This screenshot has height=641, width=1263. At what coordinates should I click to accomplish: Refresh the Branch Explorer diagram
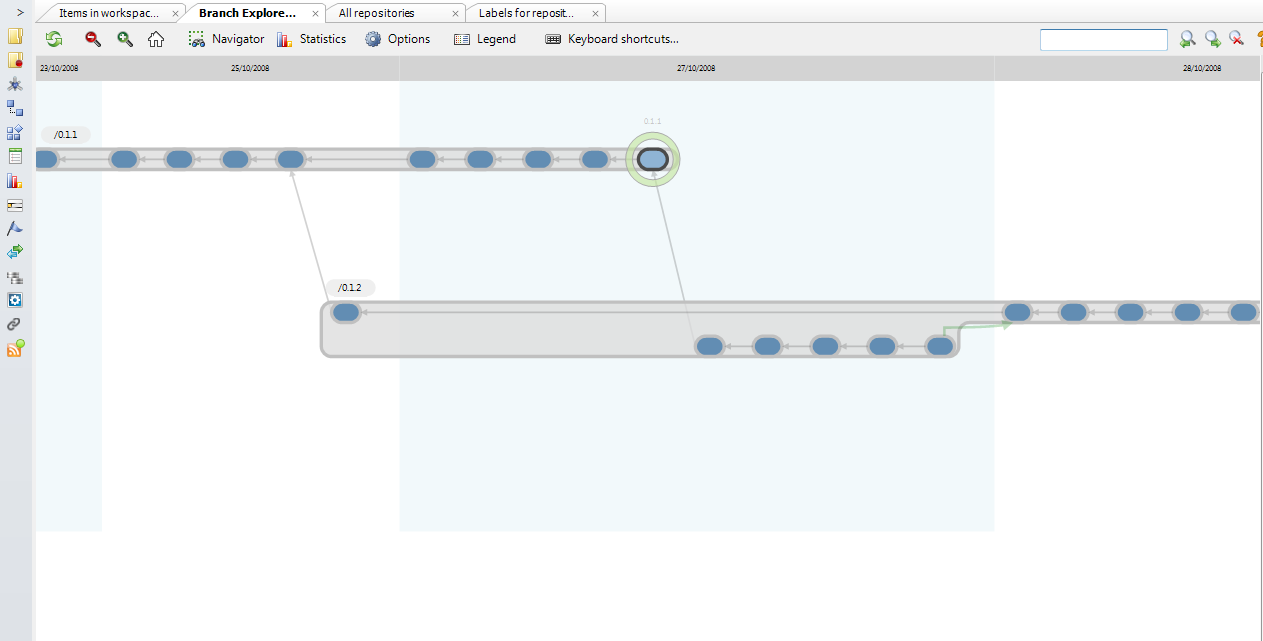pyautogui.click(x=54, y=39)
